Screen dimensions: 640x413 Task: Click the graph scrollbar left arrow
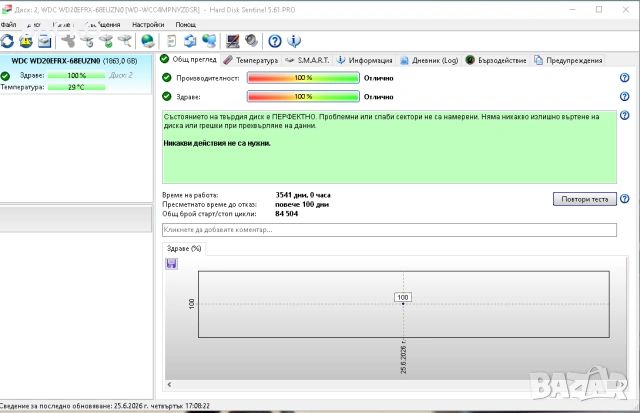pyautogui.click(x=169, y=384)
